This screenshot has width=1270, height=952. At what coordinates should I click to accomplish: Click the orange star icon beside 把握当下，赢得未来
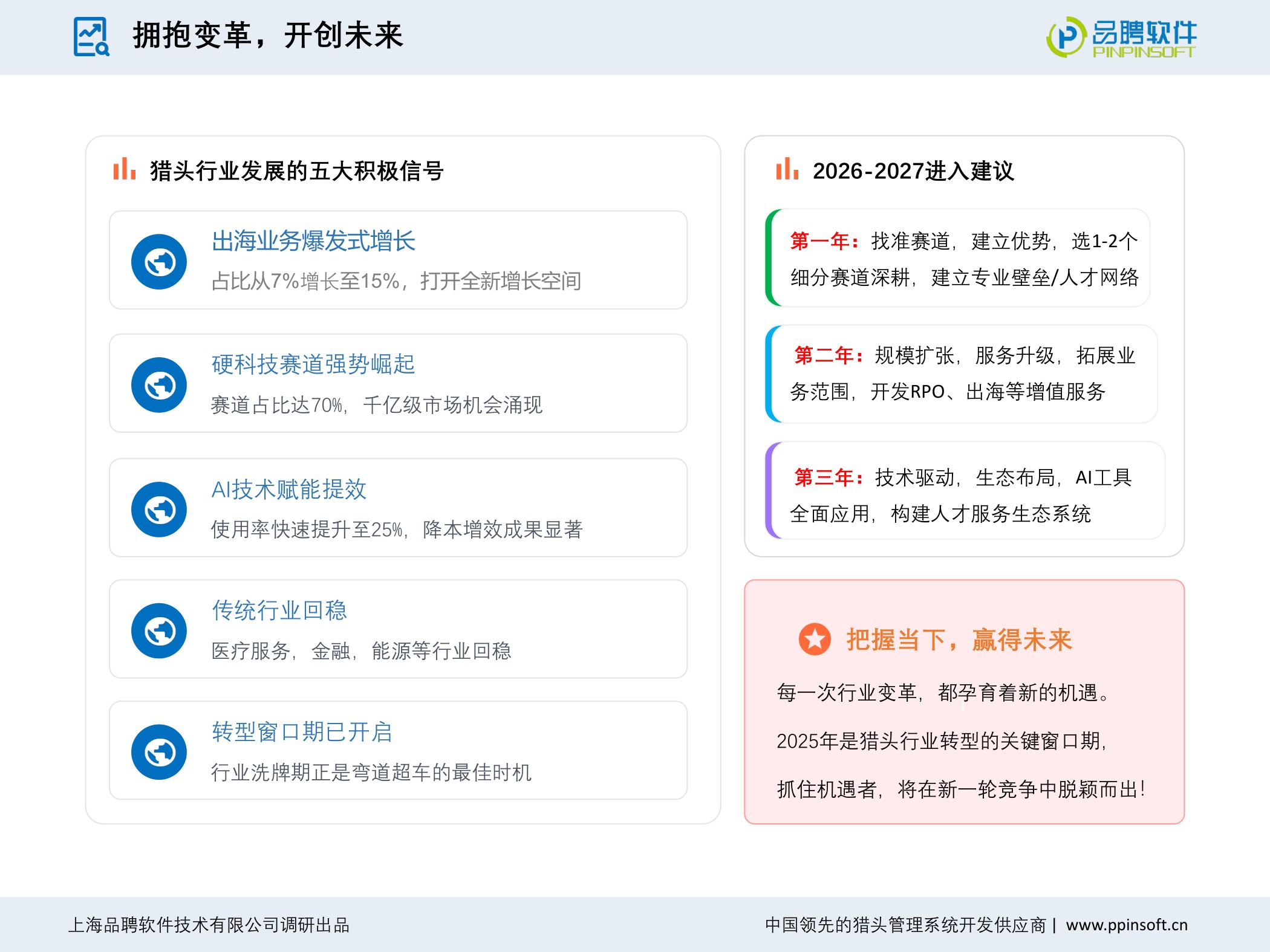tap(815, 639)
